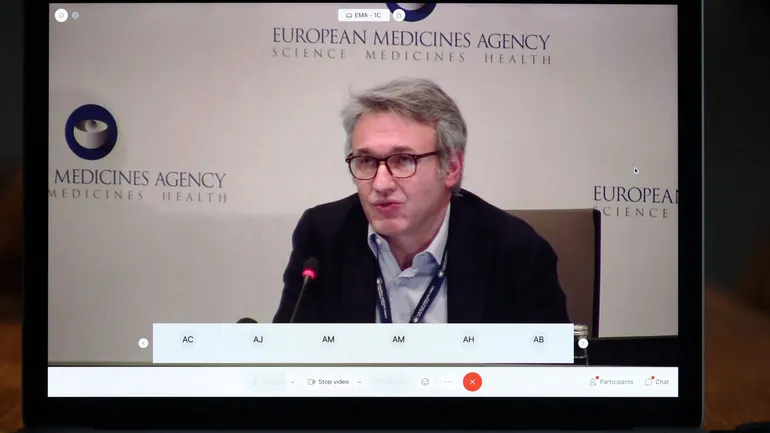
Task: Click the camera icon on Stop video
Action: [x=312, y=382]
